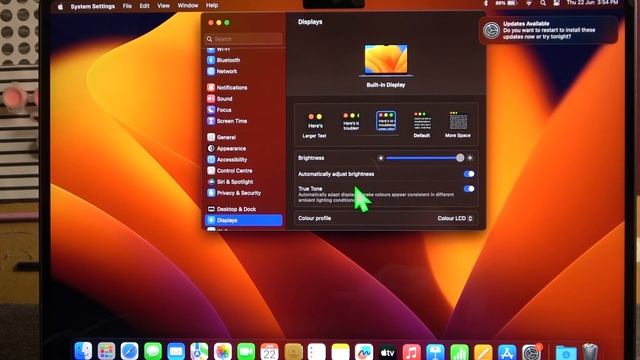Open the Help menu

[x=212, y=5]
